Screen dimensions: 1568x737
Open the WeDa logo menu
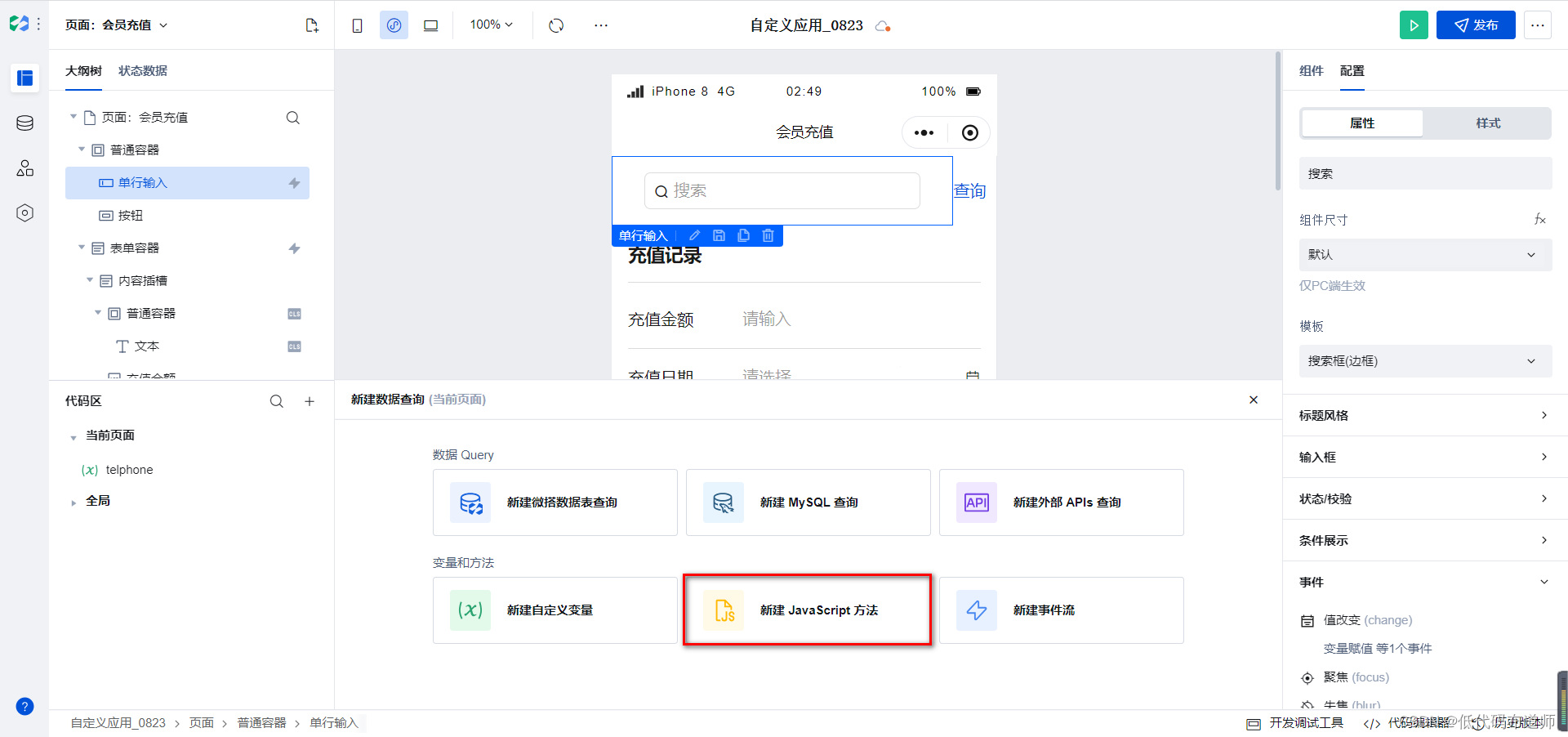click(20, 25)
